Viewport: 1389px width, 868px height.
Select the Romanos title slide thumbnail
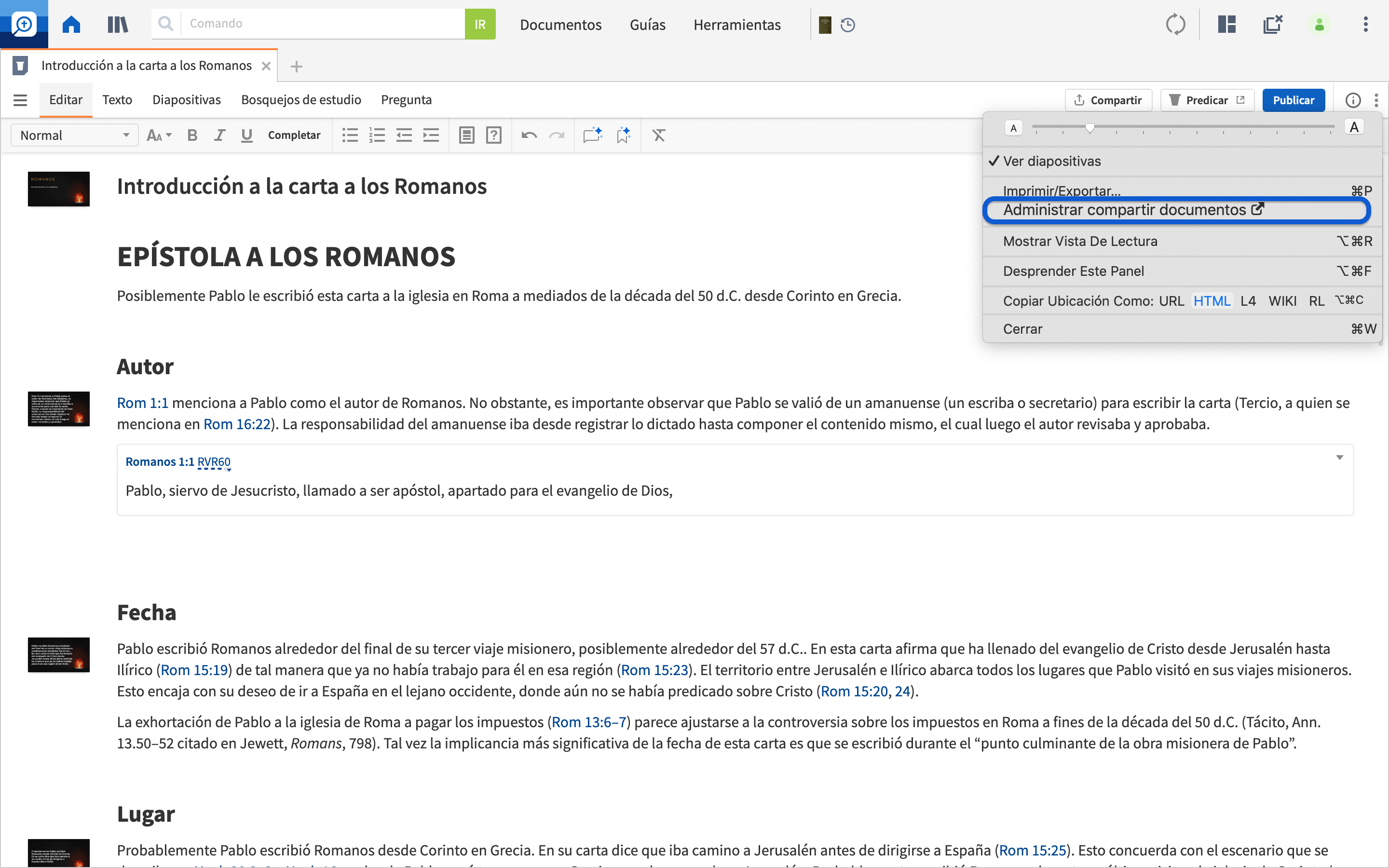pos(58,189)
